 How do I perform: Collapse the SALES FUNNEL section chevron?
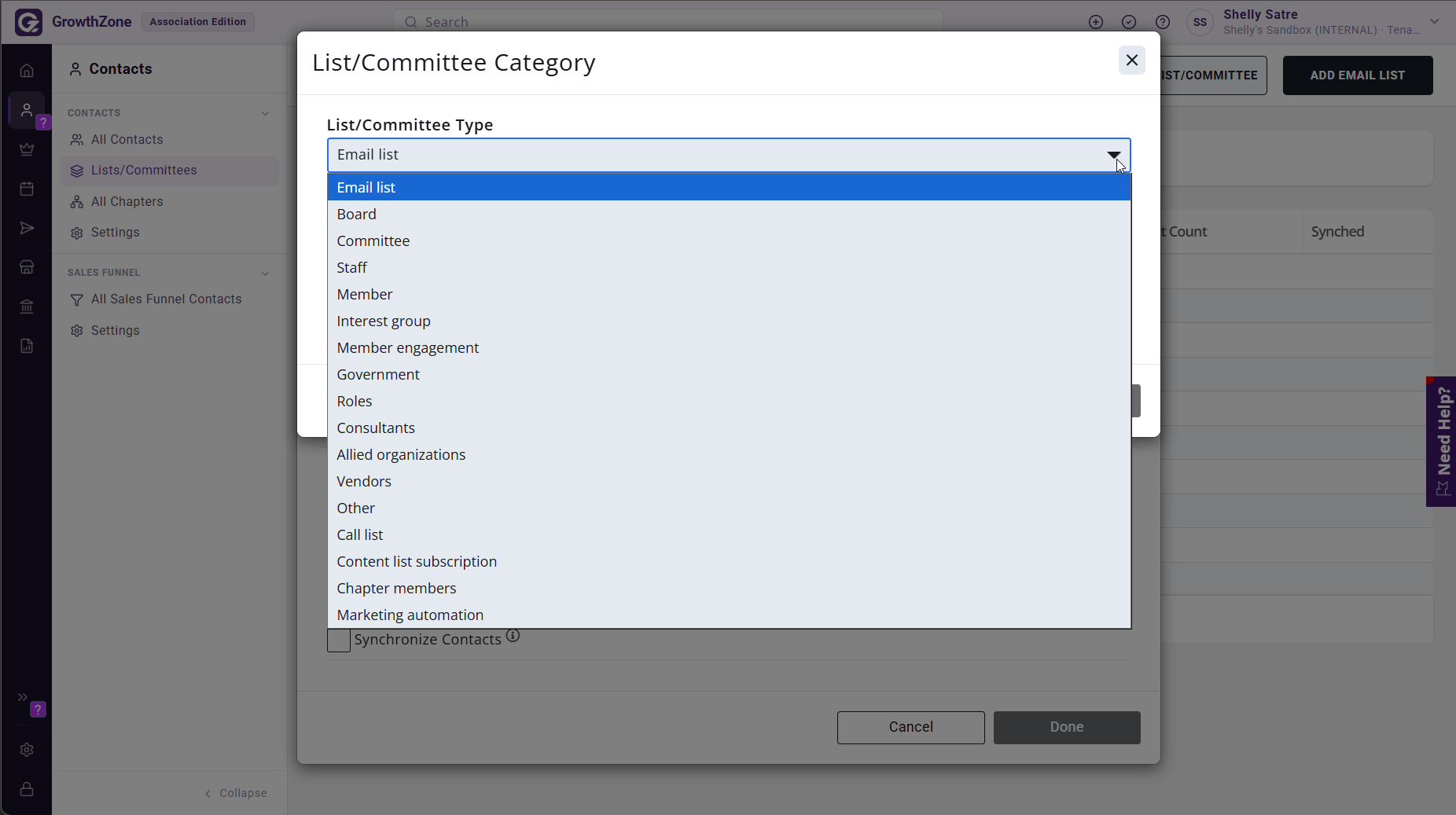265,274
